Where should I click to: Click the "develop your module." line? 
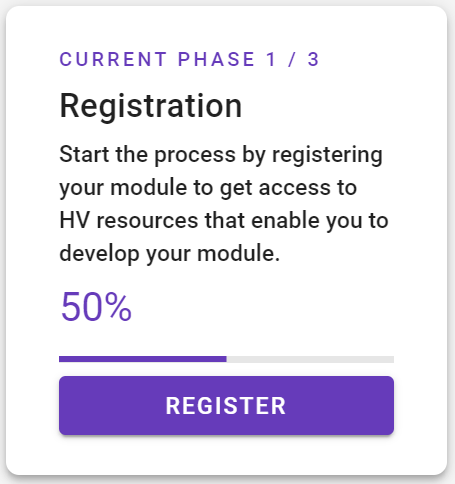pos(170,254)
